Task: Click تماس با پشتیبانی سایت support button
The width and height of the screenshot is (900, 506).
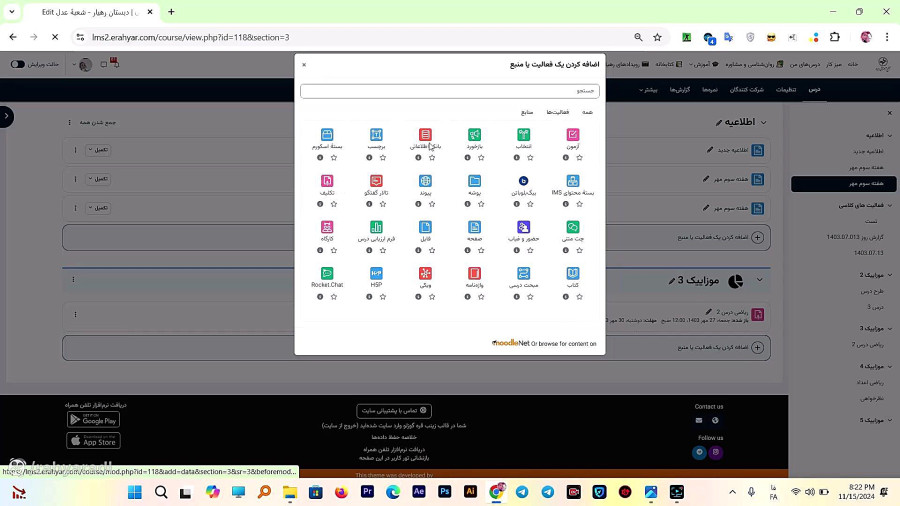Action: pyautogui.click(x=394, y=411)
